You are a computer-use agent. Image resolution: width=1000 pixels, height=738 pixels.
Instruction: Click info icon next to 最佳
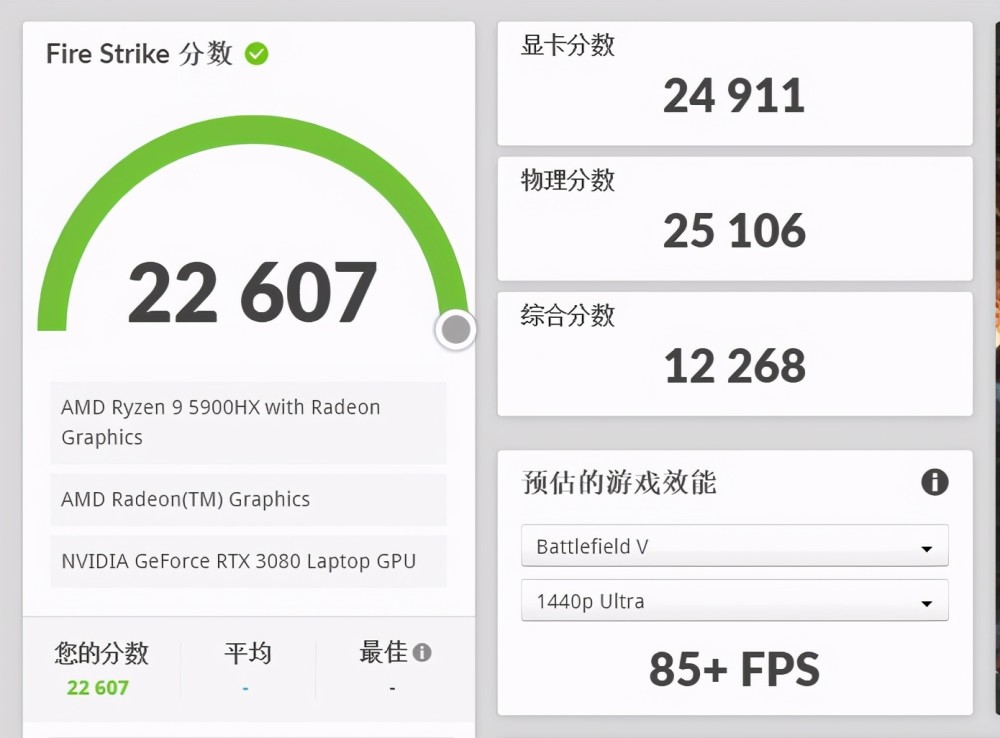[422, 653]
